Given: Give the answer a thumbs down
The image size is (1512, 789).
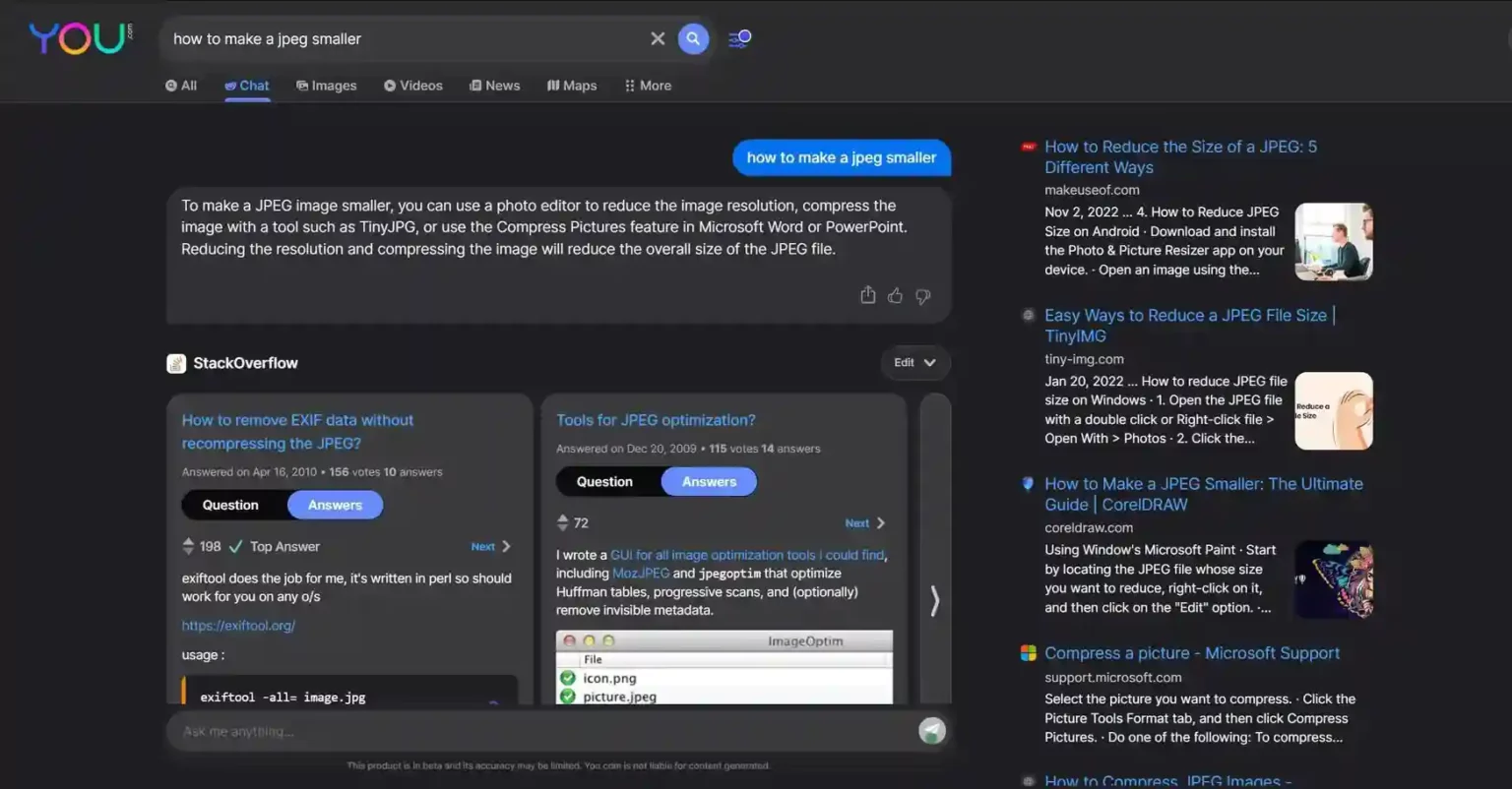Looking at the screenshot, I should coord(922,296).
